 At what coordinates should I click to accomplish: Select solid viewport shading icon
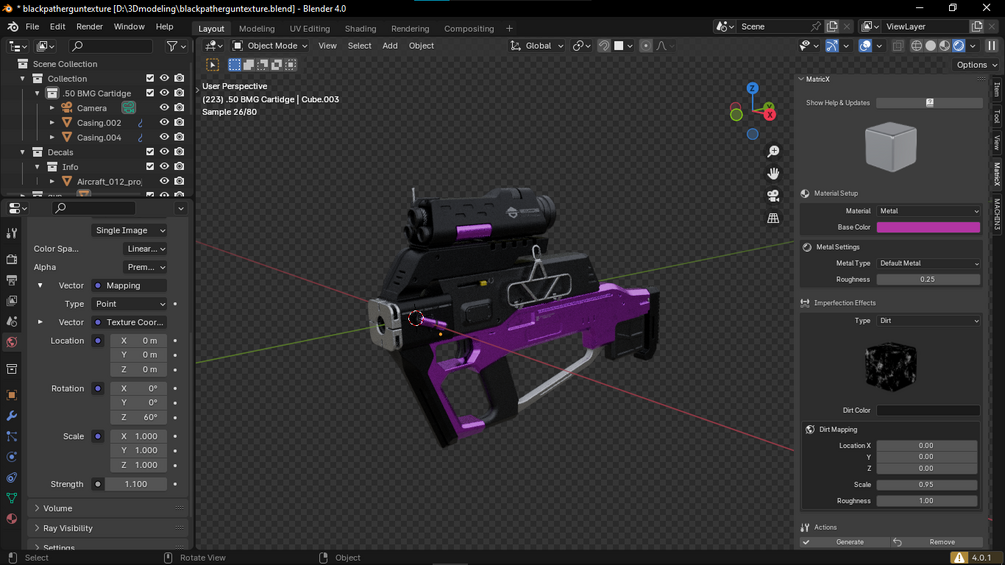pyautogui.click(x=931, y=45)
